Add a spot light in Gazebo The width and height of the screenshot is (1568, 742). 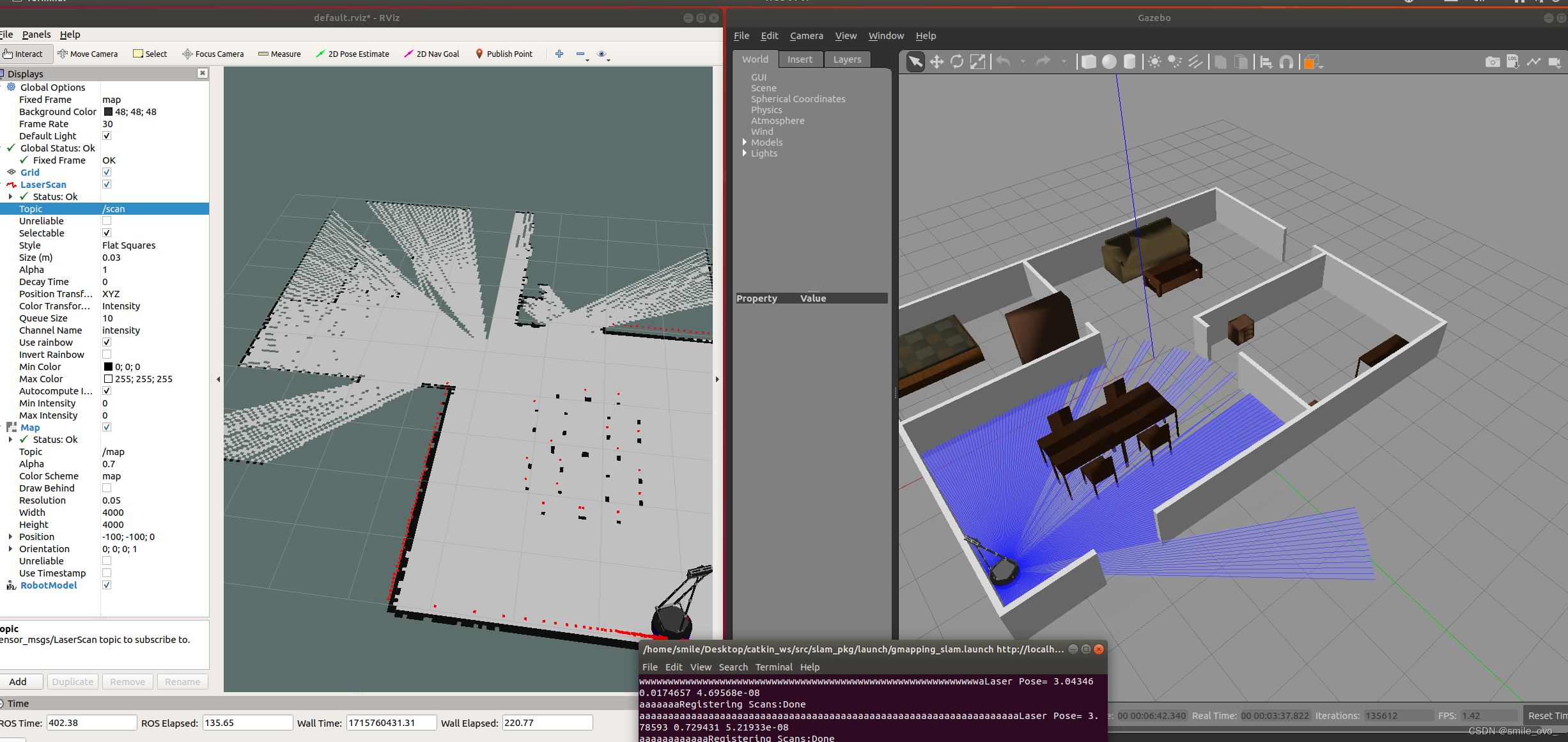[1175, 62]
